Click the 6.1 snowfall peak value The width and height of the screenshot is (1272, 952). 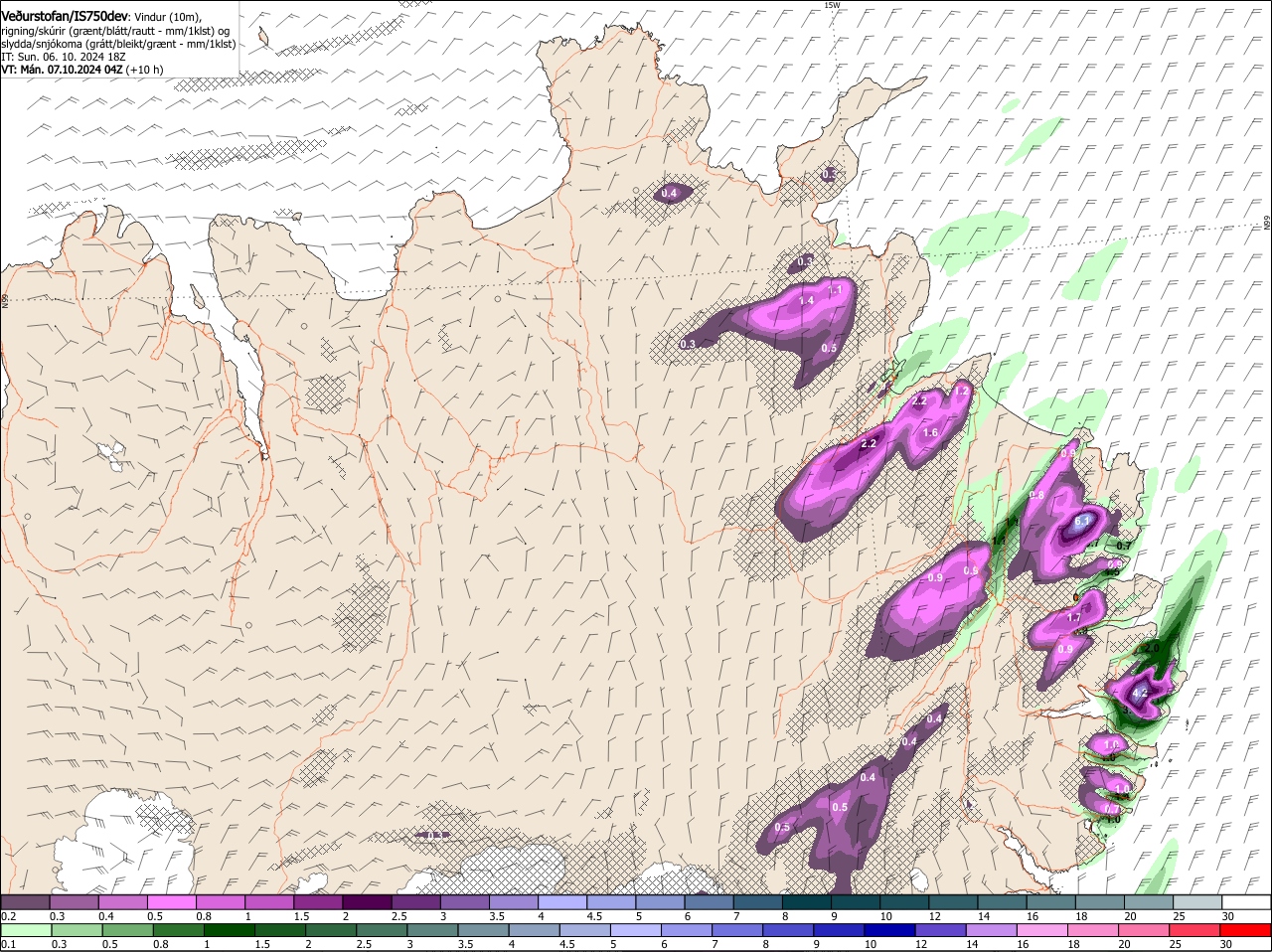point(1083,521)
